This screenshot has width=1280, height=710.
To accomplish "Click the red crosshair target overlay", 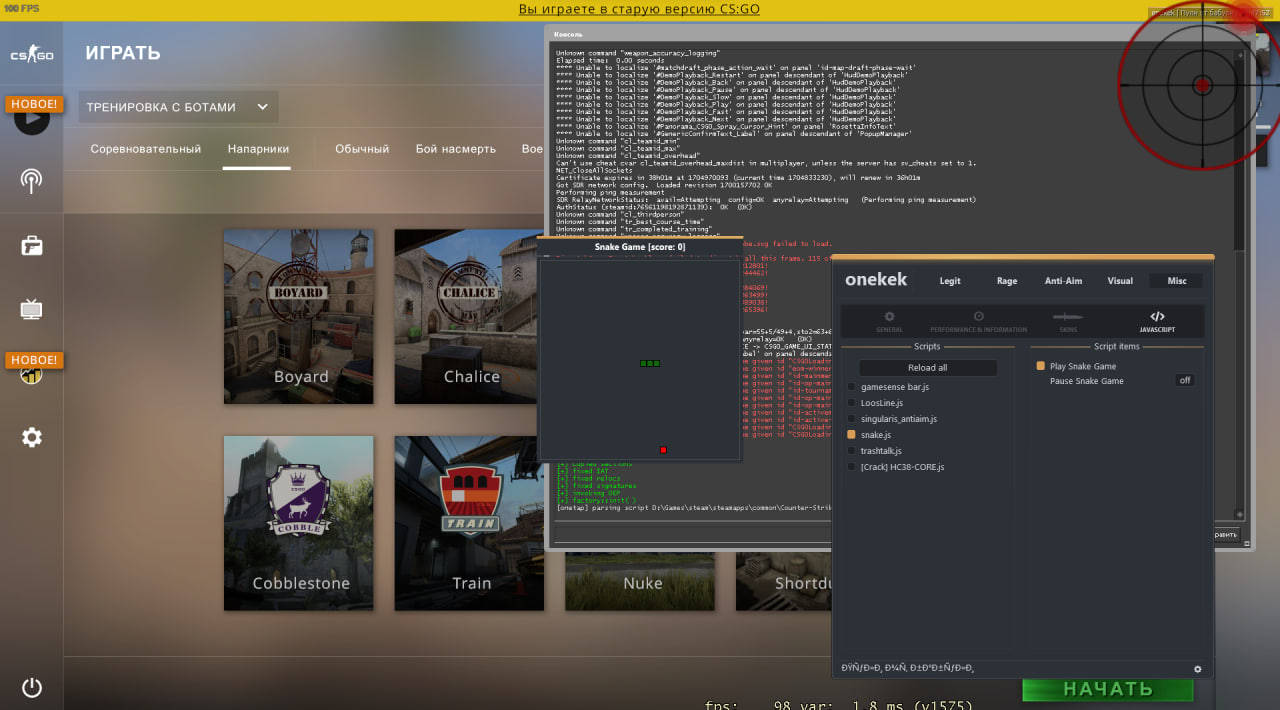I will tap(1202, 84).
